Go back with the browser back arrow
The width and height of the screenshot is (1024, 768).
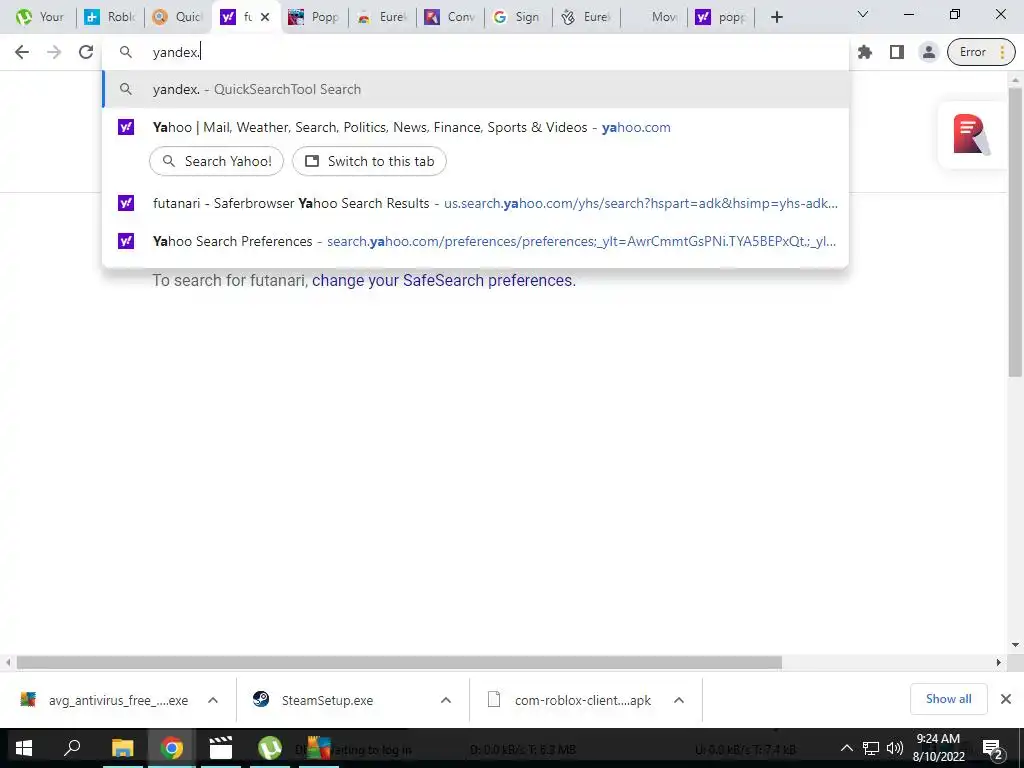tap(22, 52)
